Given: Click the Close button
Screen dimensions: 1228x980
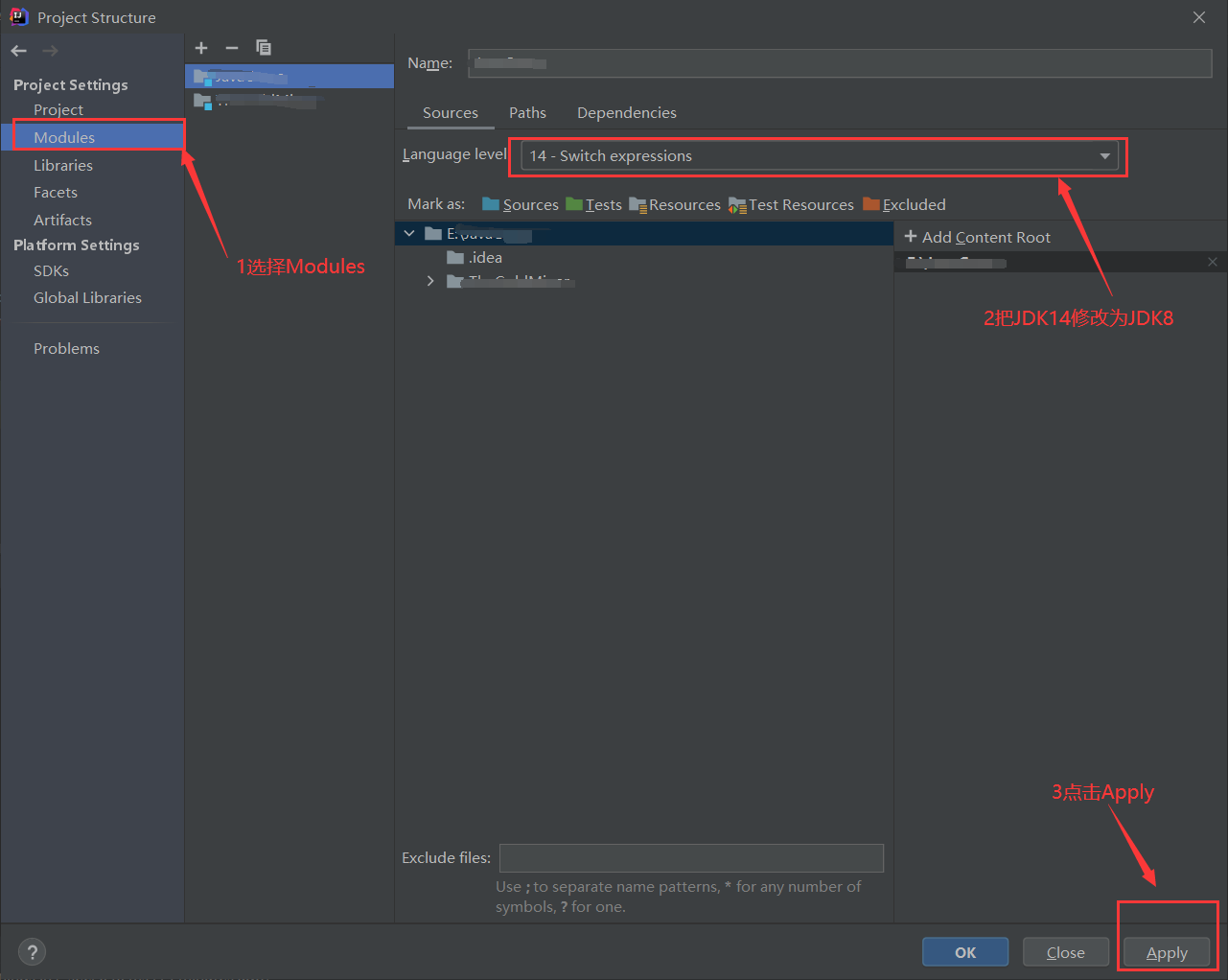Looking at the screenshot, I should (x=1066, y=952).
